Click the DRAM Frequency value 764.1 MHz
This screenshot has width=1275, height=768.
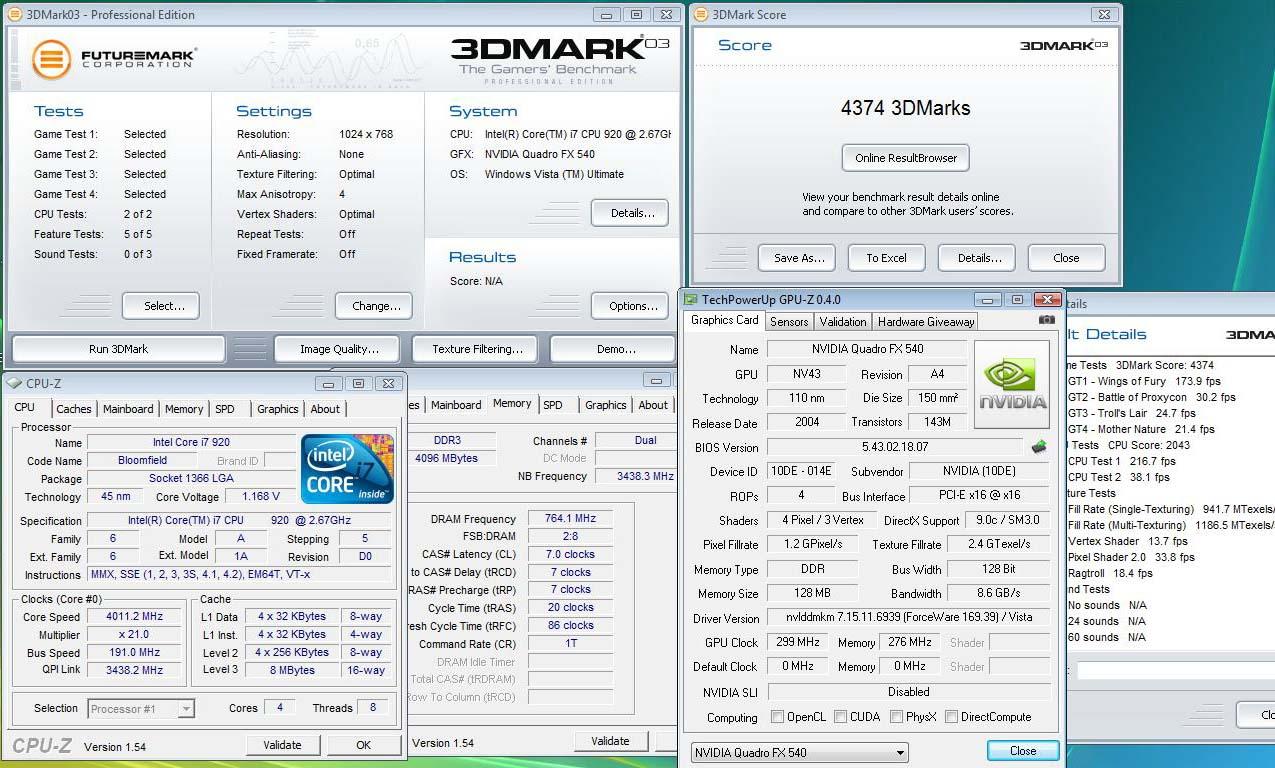pyautogui.click(x=570, y=519)
